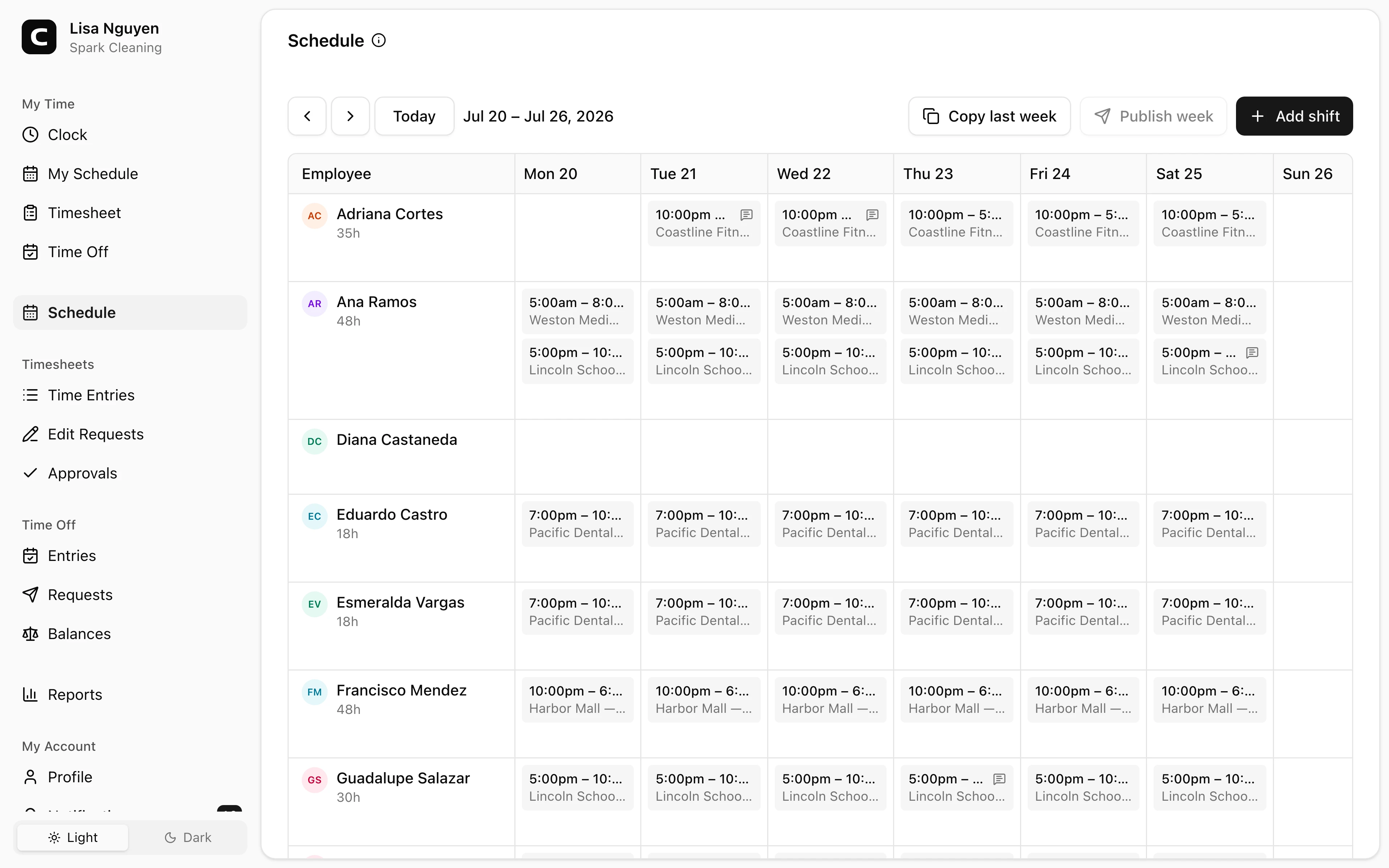Go to next week arrow
Screen dimensions: 1389x868
350,116
